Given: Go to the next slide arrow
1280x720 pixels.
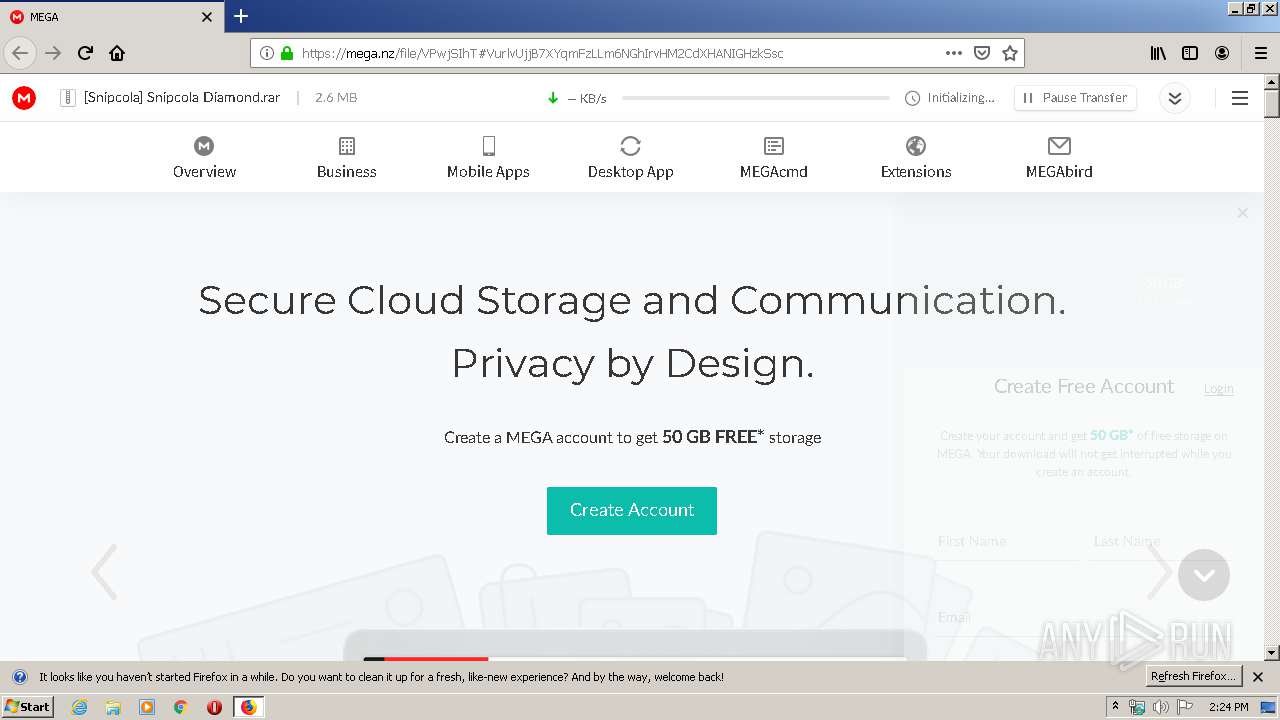Looking at the screenshot, I should (x=1160, y=572).
